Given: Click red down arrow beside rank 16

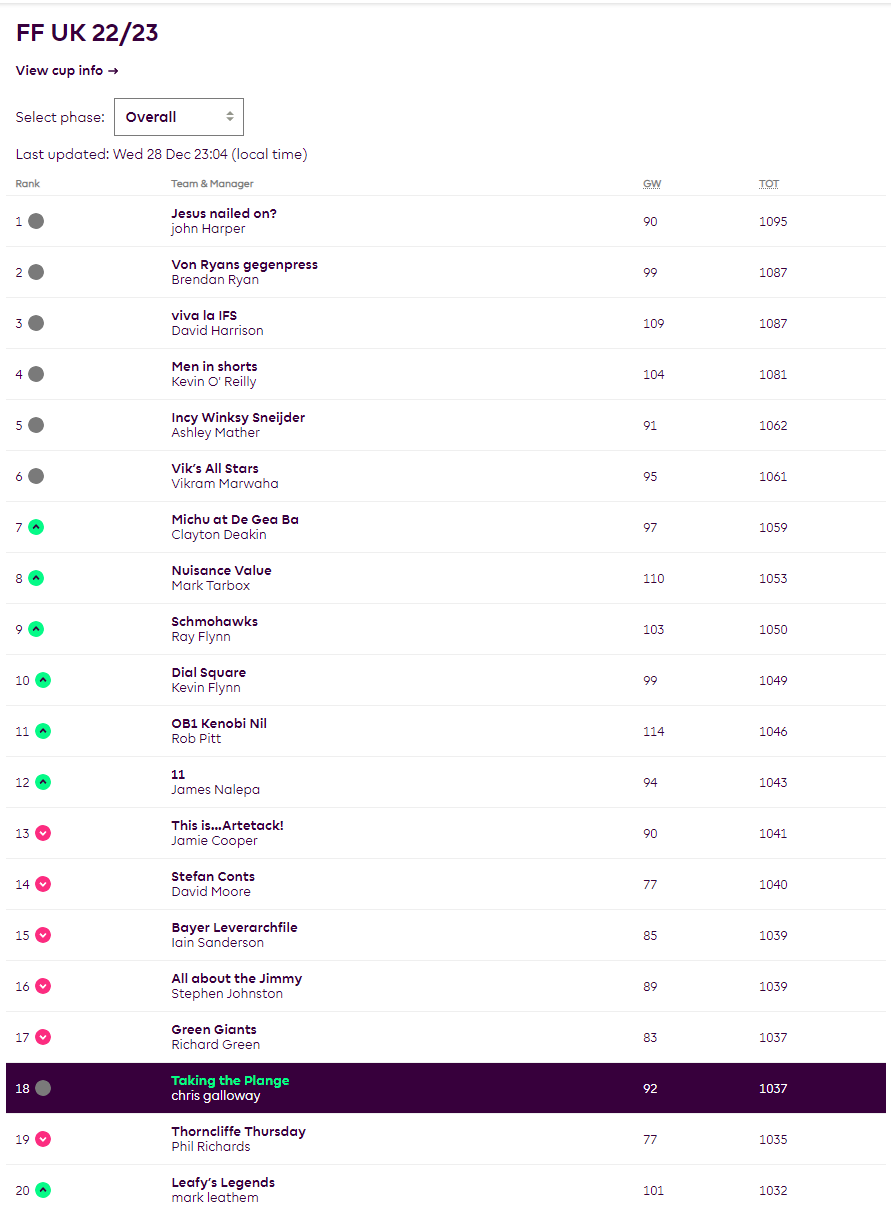Looking at the screenshot, I should coord(43,986).
